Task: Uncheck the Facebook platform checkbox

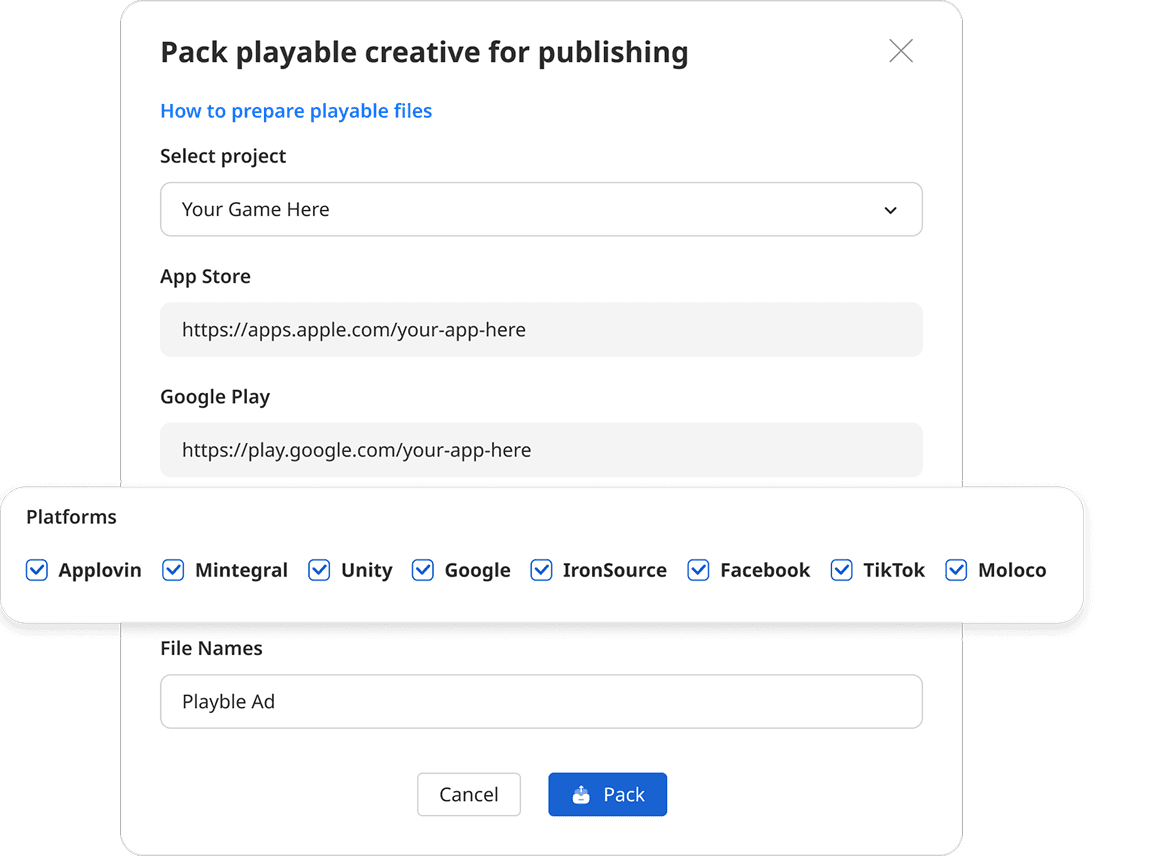Action: click(x=698, y=570)
